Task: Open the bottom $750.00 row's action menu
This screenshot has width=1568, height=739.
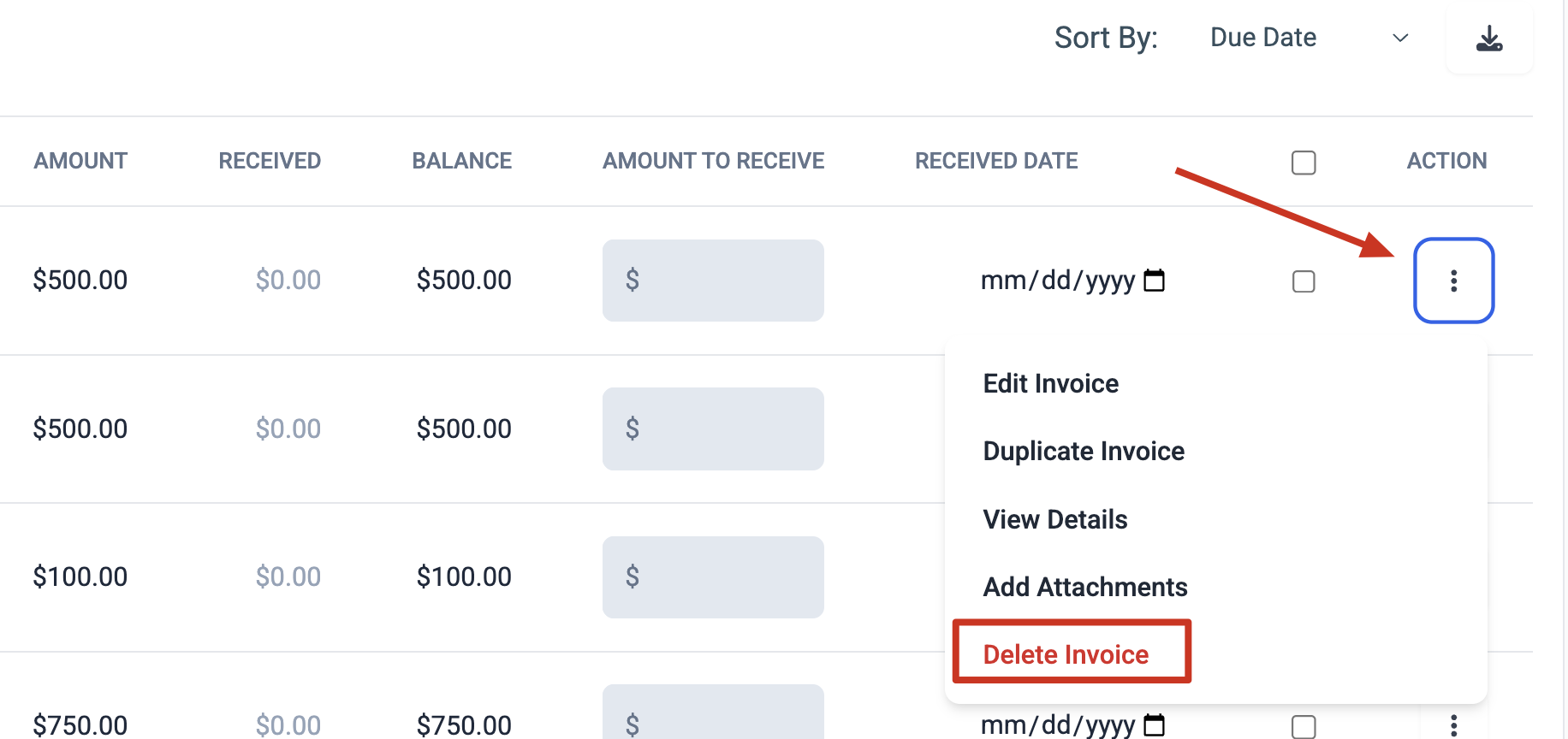Action: (1453, 726)
